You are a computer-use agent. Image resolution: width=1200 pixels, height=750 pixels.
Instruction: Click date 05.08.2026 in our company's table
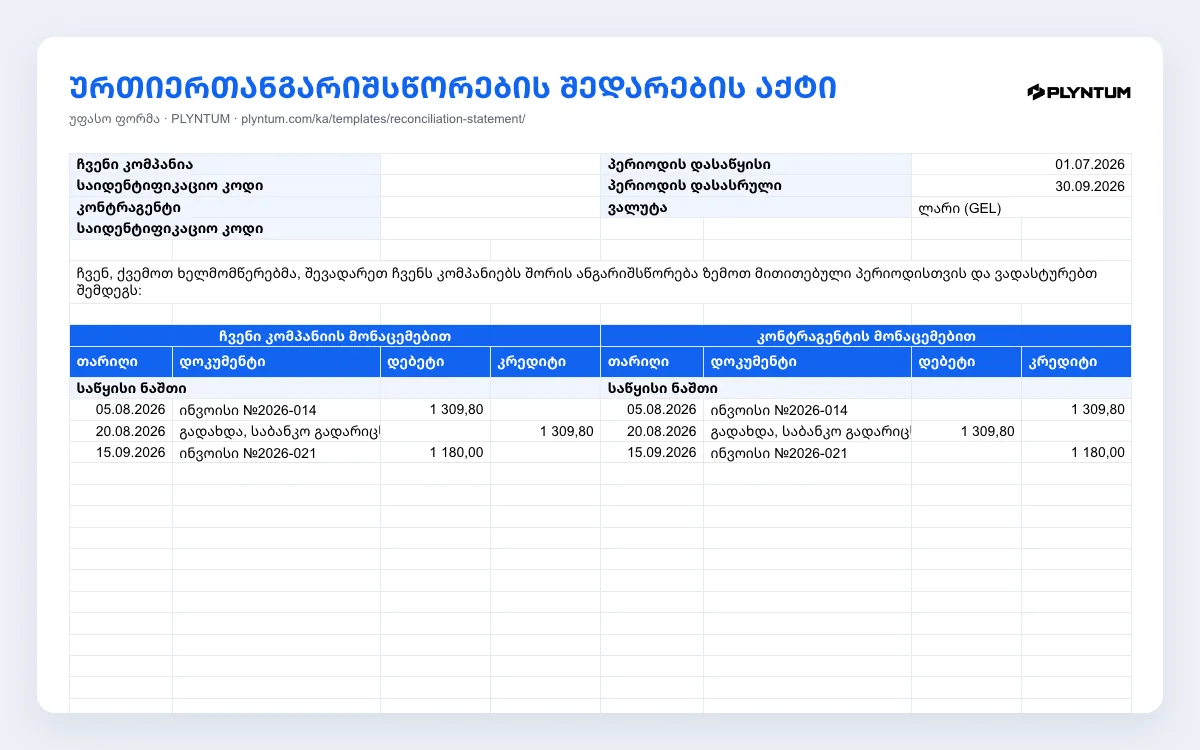[x=130, y=410]
